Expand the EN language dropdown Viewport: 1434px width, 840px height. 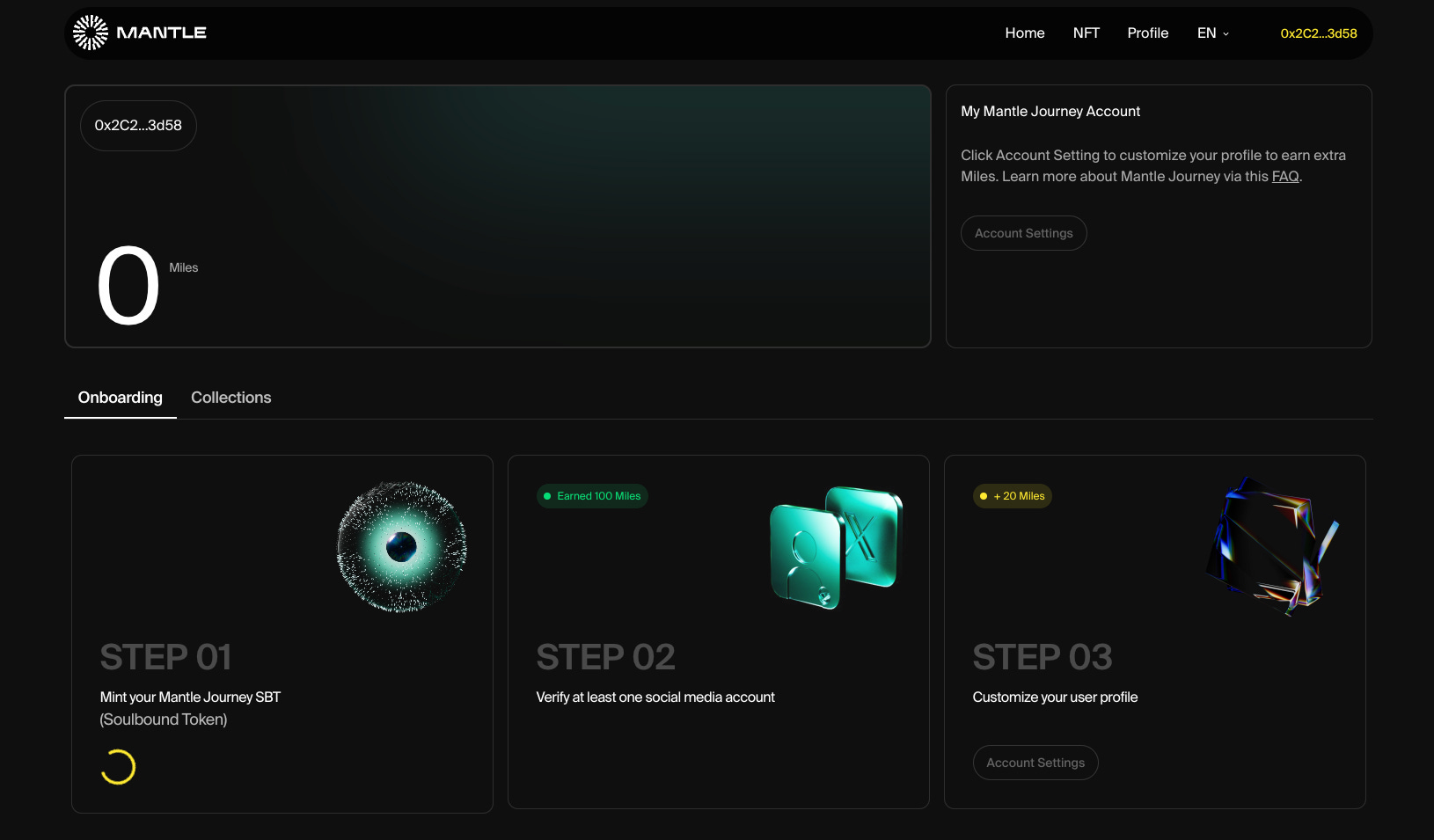[1213, 33]
